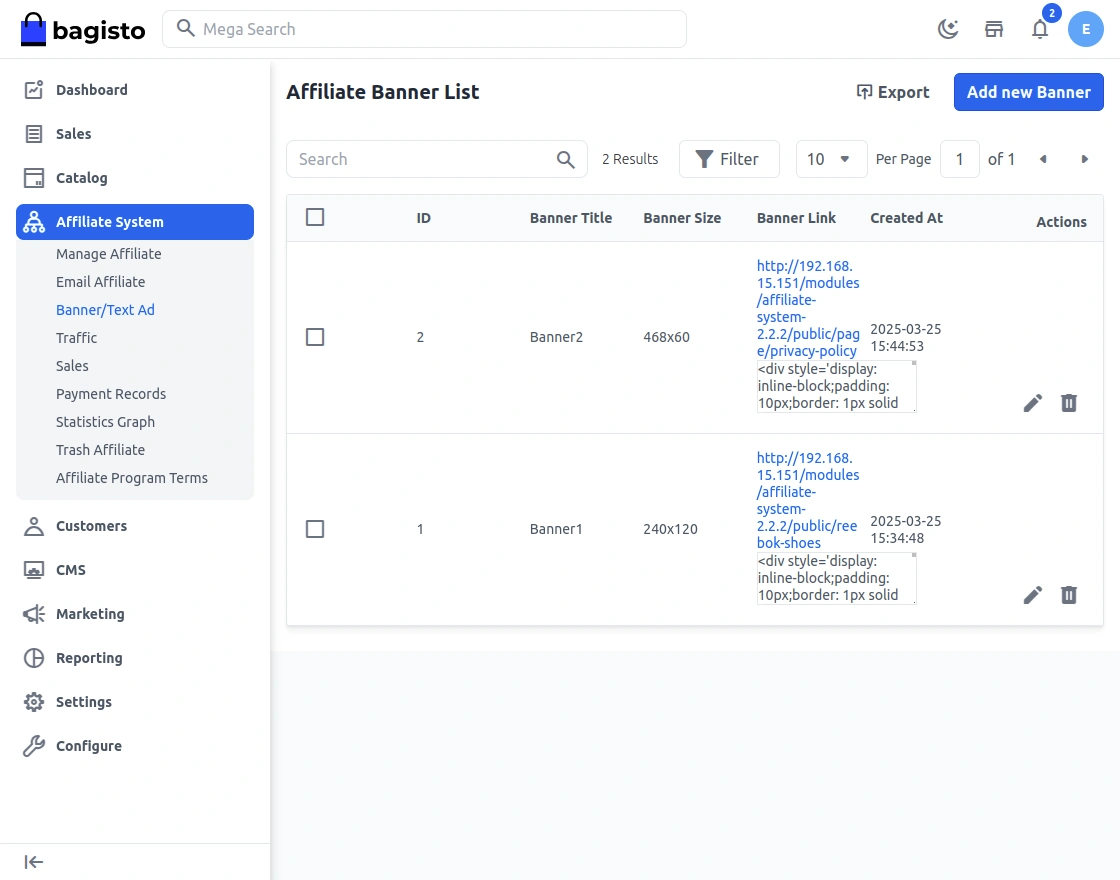The height and width of the screenshot is (880, 1120).
Task: Collapse the sidebar menu arrow
Action: click(x=34, y=862)
